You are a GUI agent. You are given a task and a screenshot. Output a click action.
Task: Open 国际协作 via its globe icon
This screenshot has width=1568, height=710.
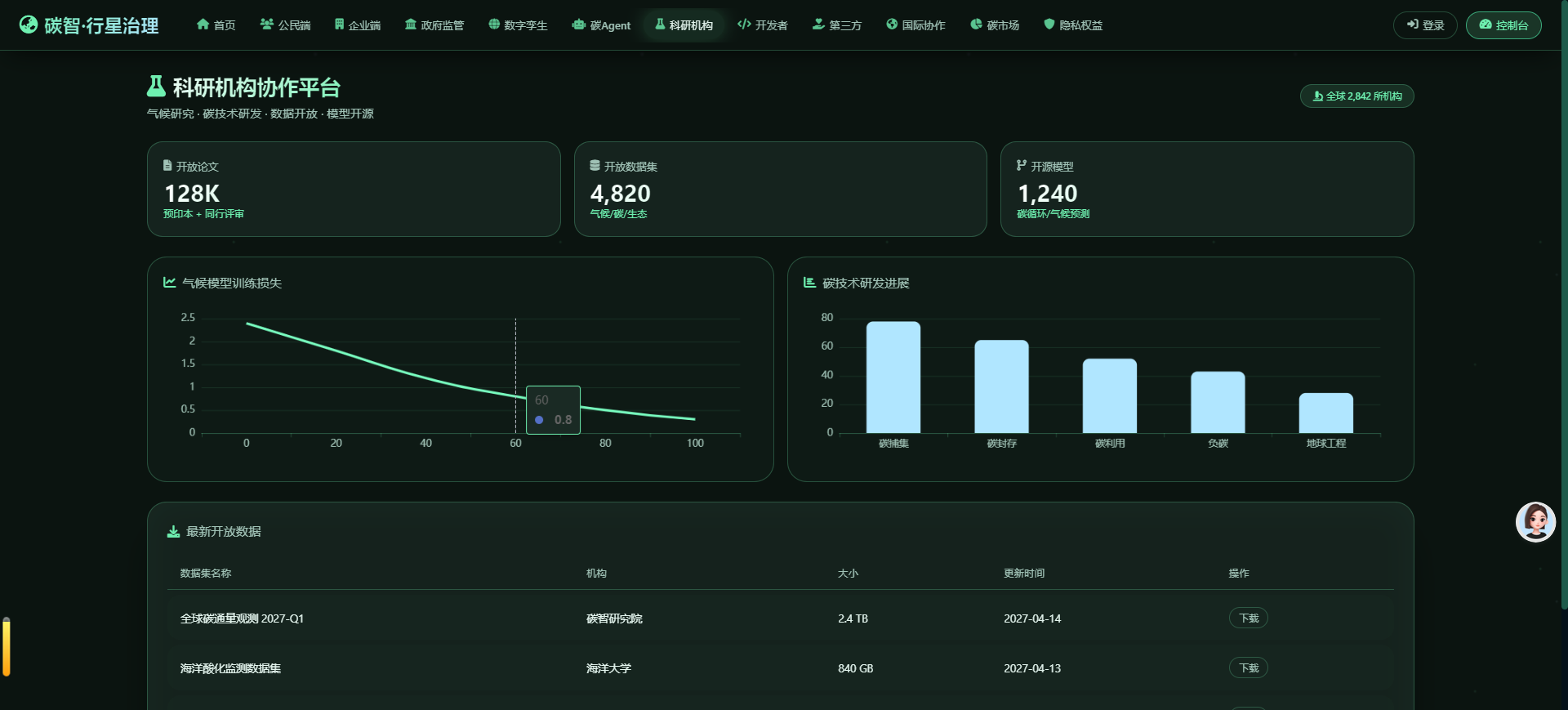pos(892,25)
